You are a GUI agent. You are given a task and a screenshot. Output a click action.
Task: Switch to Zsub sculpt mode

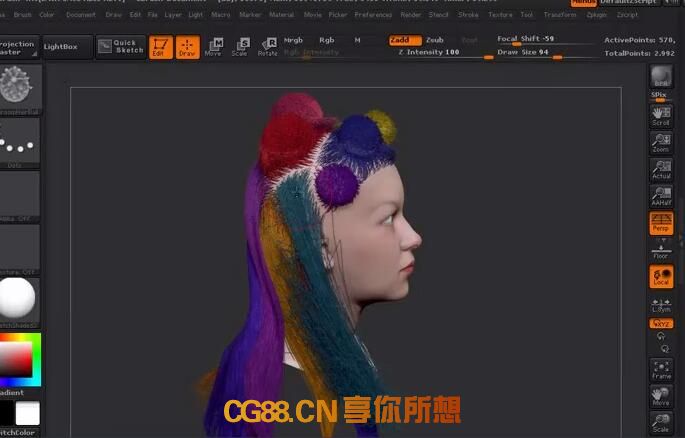[435, 40]
